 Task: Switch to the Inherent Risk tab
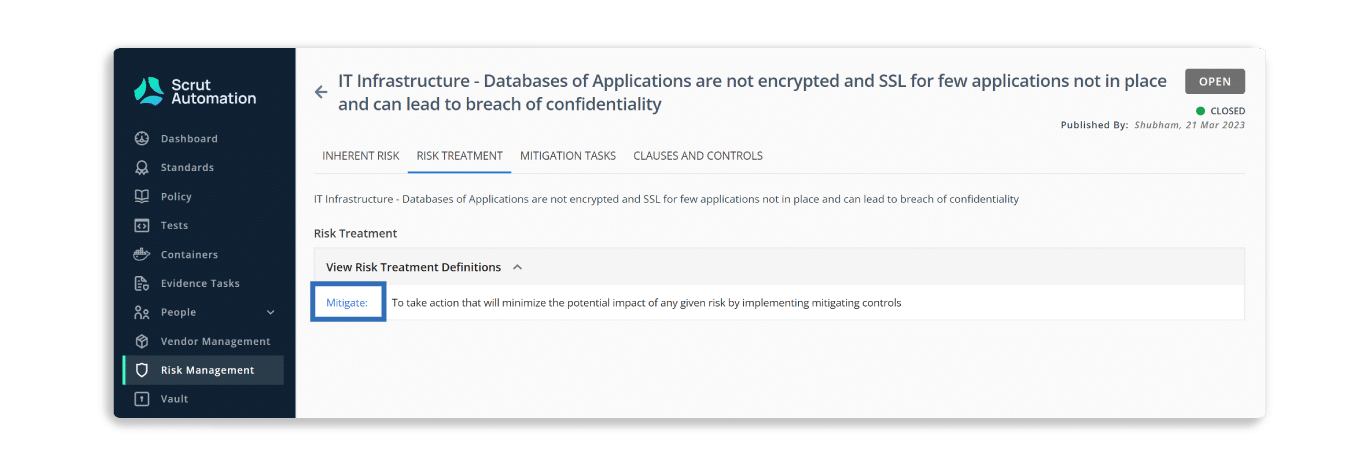361,156
